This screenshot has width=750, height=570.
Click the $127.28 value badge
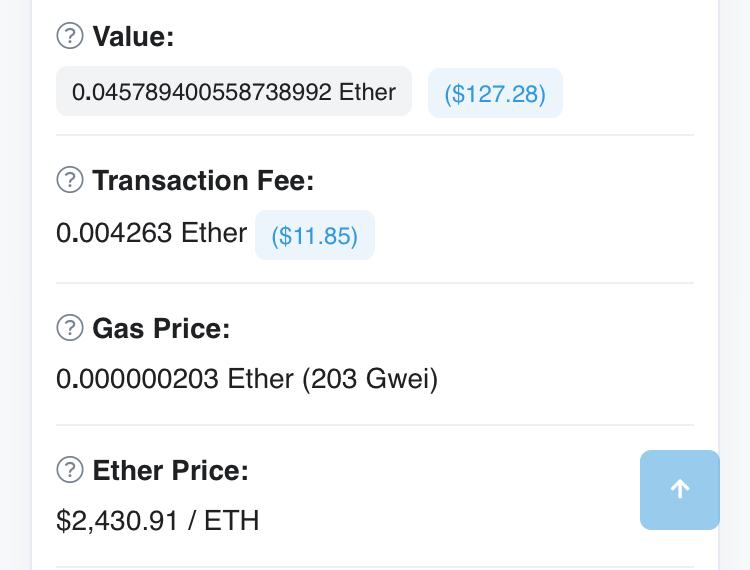(x=495, y=93)
